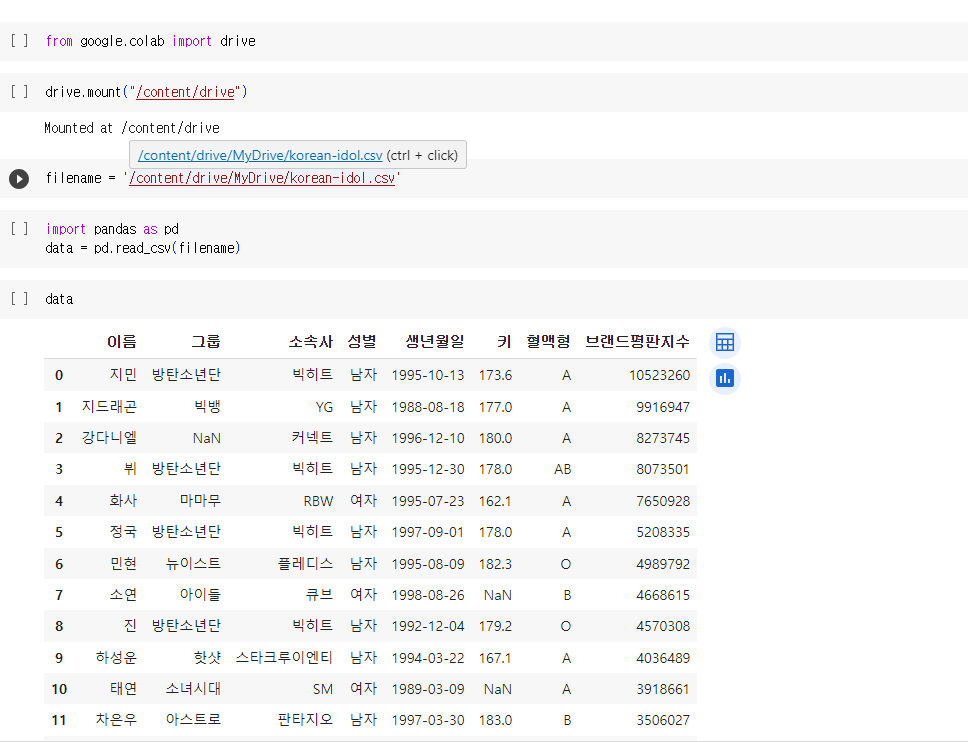Click RBW agency cell
968x742 pixels.
pyautogui.click(x=318, y=501)
